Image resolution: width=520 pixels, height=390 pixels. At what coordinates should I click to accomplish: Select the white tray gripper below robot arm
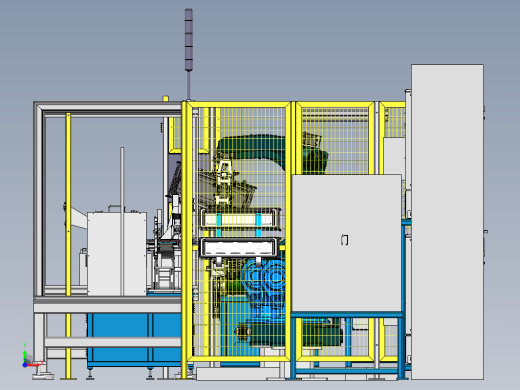pos(238,248)
